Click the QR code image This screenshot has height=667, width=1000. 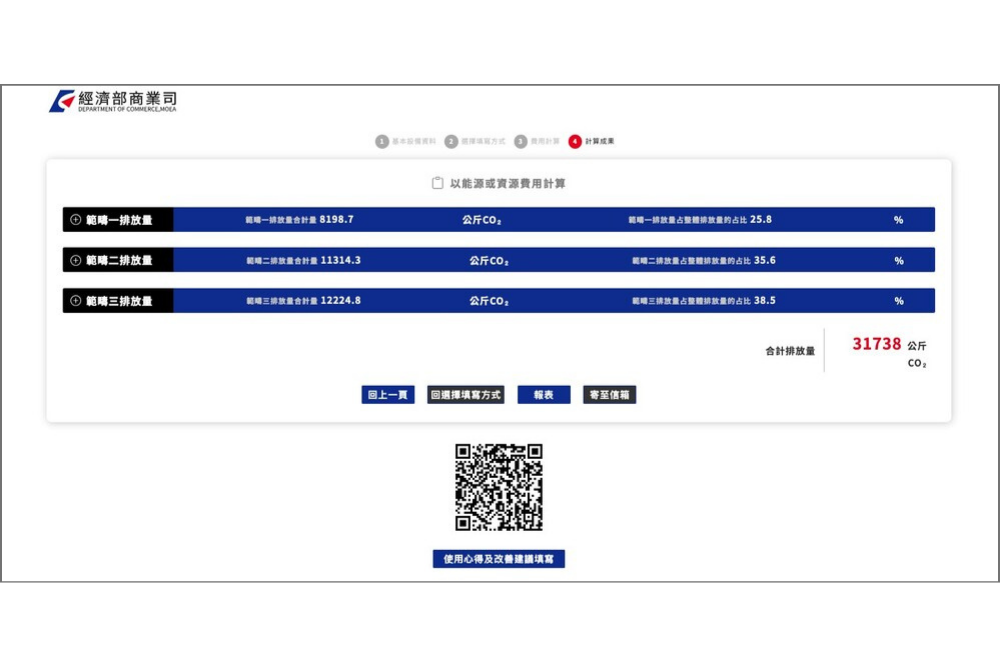(500, 487)
